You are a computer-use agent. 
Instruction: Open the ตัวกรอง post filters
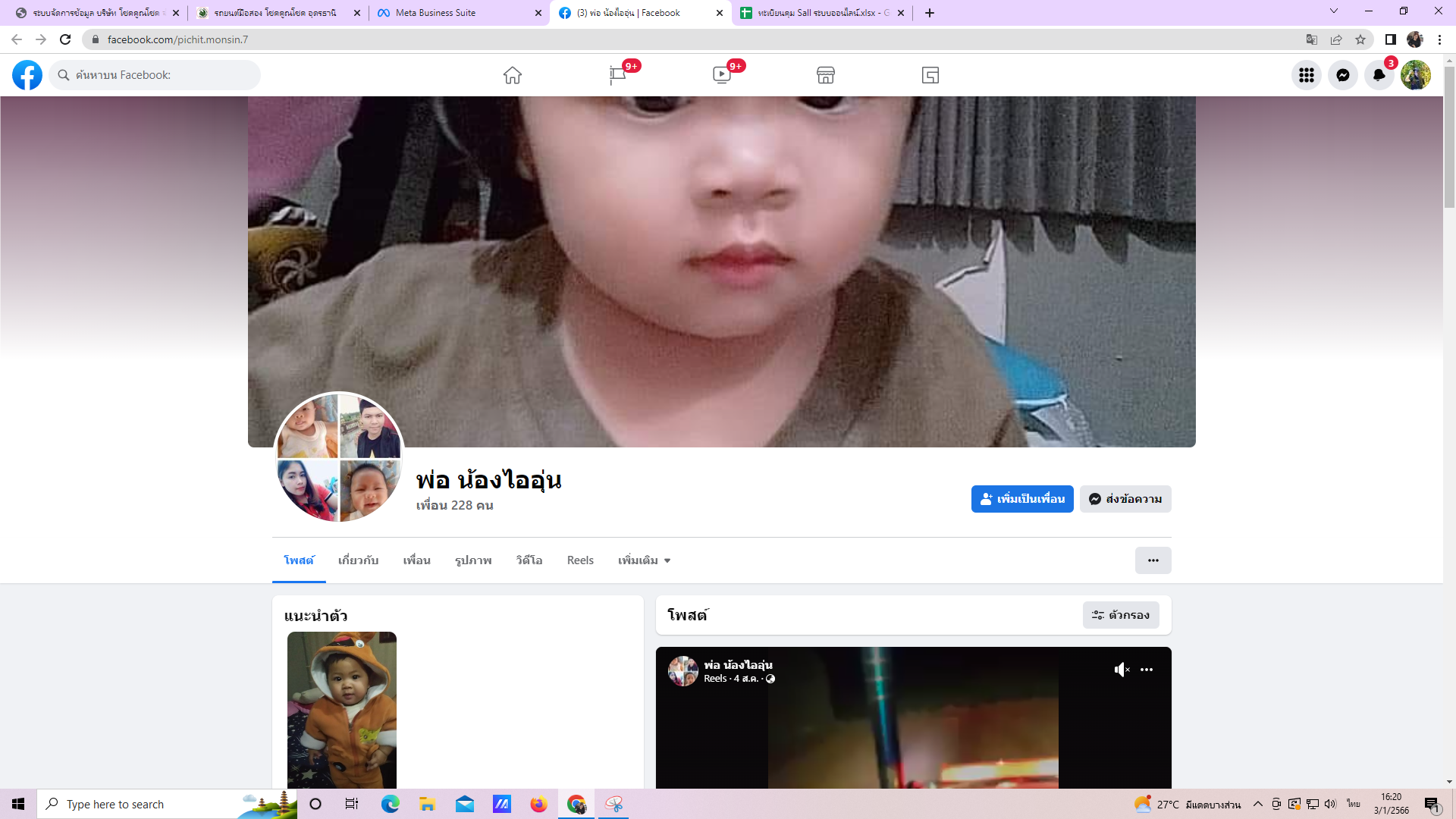(x=1121, y=615)
